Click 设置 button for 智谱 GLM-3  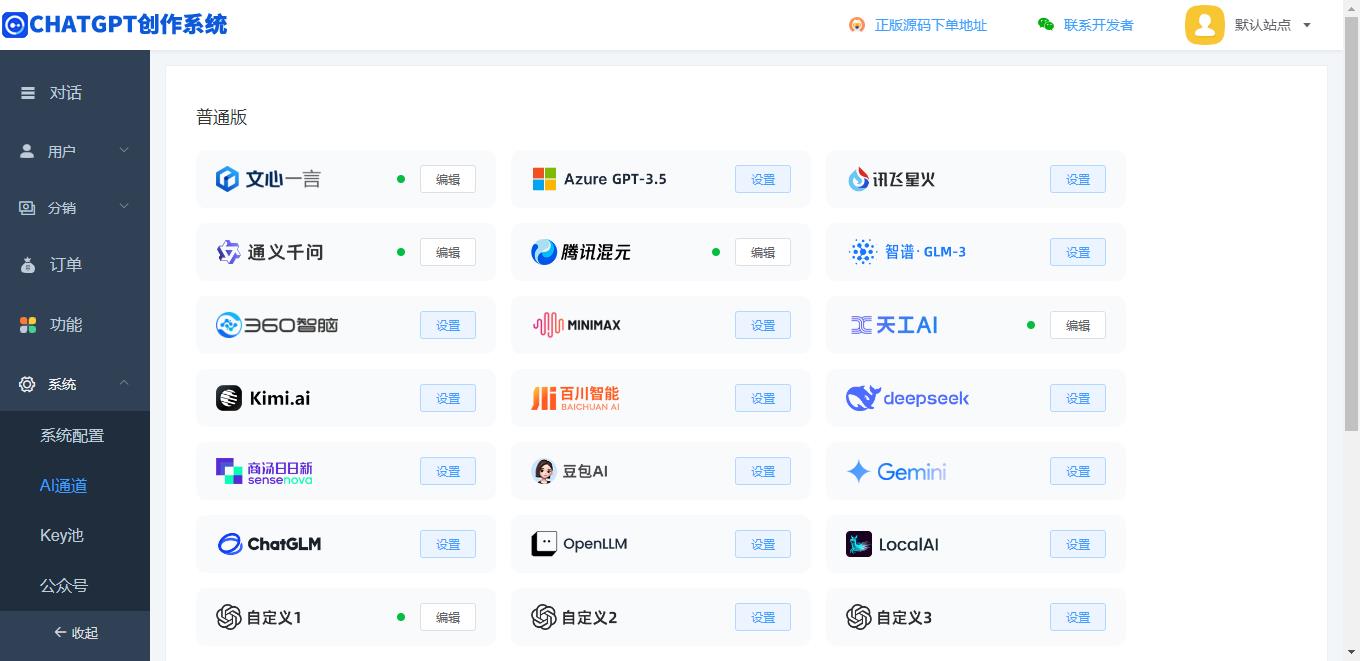point(1078,253)
